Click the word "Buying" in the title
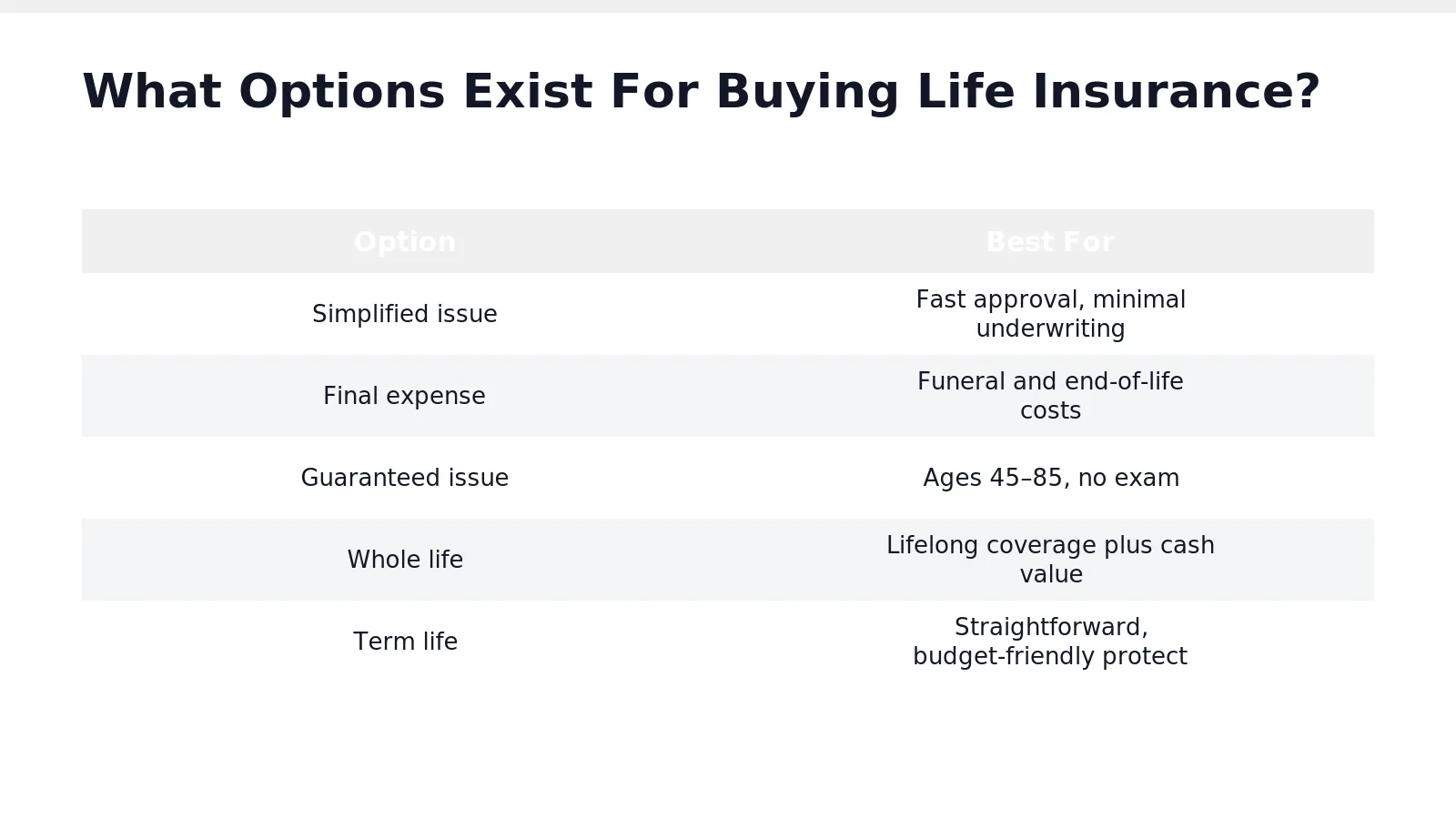The width and height of the screenshot is (1456, 819). [x=807, y=92]
